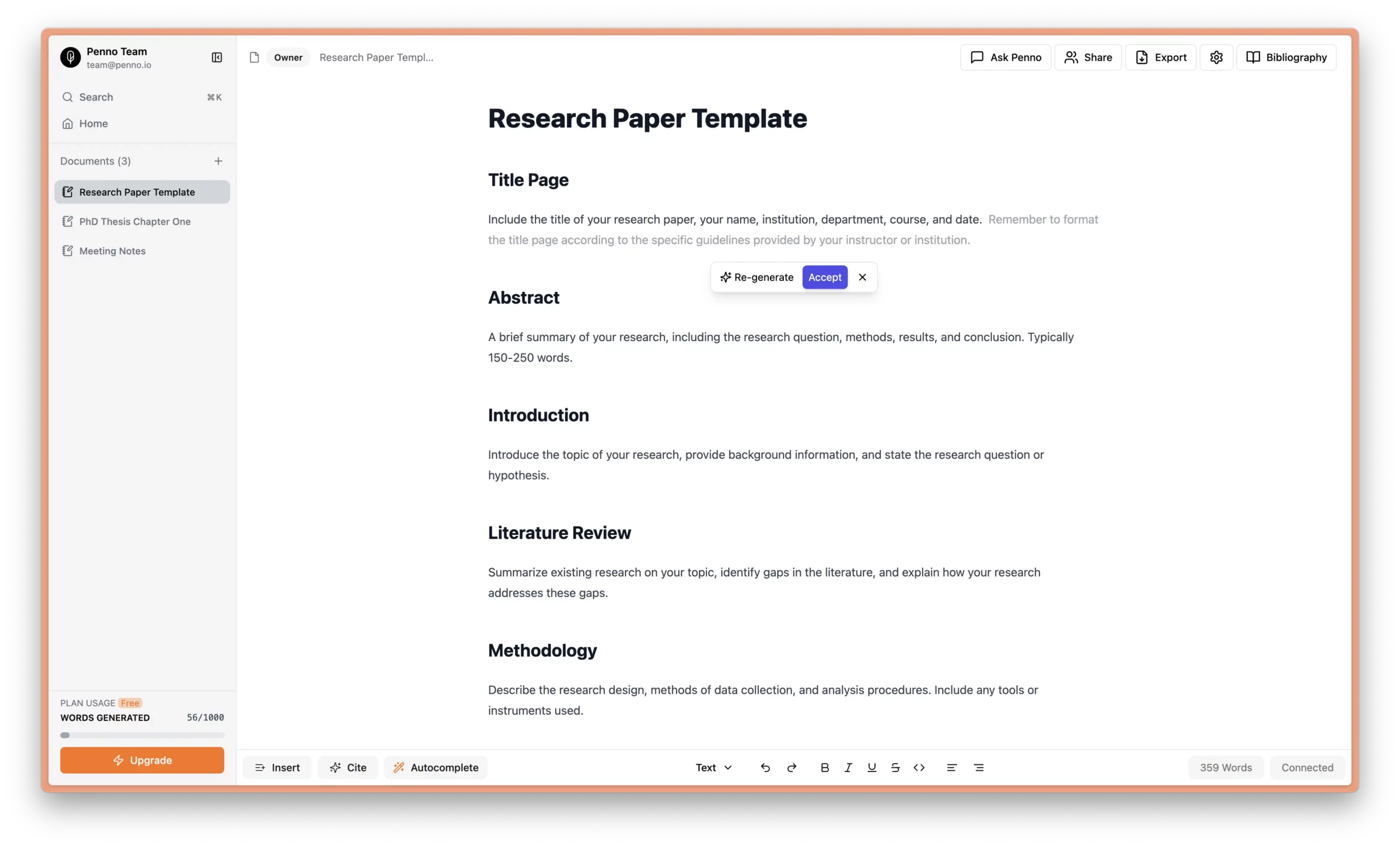
Task: Click the Title Page heading
Action: pyautogui.click(x=528, y=179)
